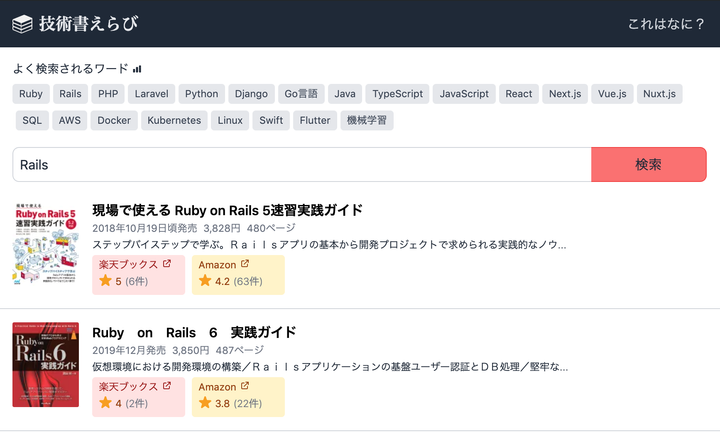Go to 技術書えらび home title
The height and width of the screenshot is (432, 720).
point(88,24)
